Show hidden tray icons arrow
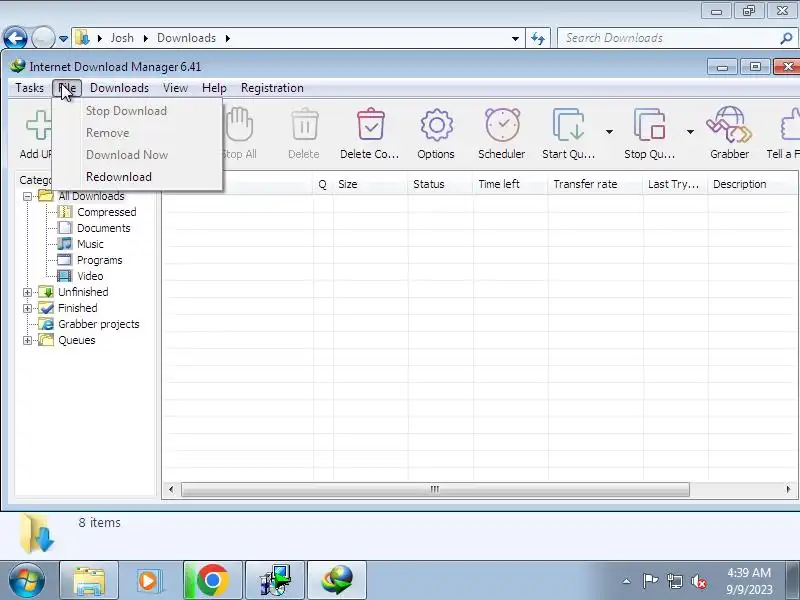Screen dimensions: 800x600 coord(627,581)
